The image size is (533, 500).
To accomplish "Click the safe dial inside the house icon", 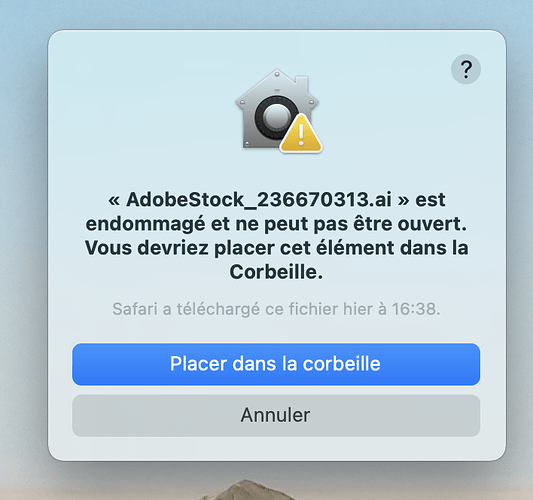I will (x=276, y=117).
